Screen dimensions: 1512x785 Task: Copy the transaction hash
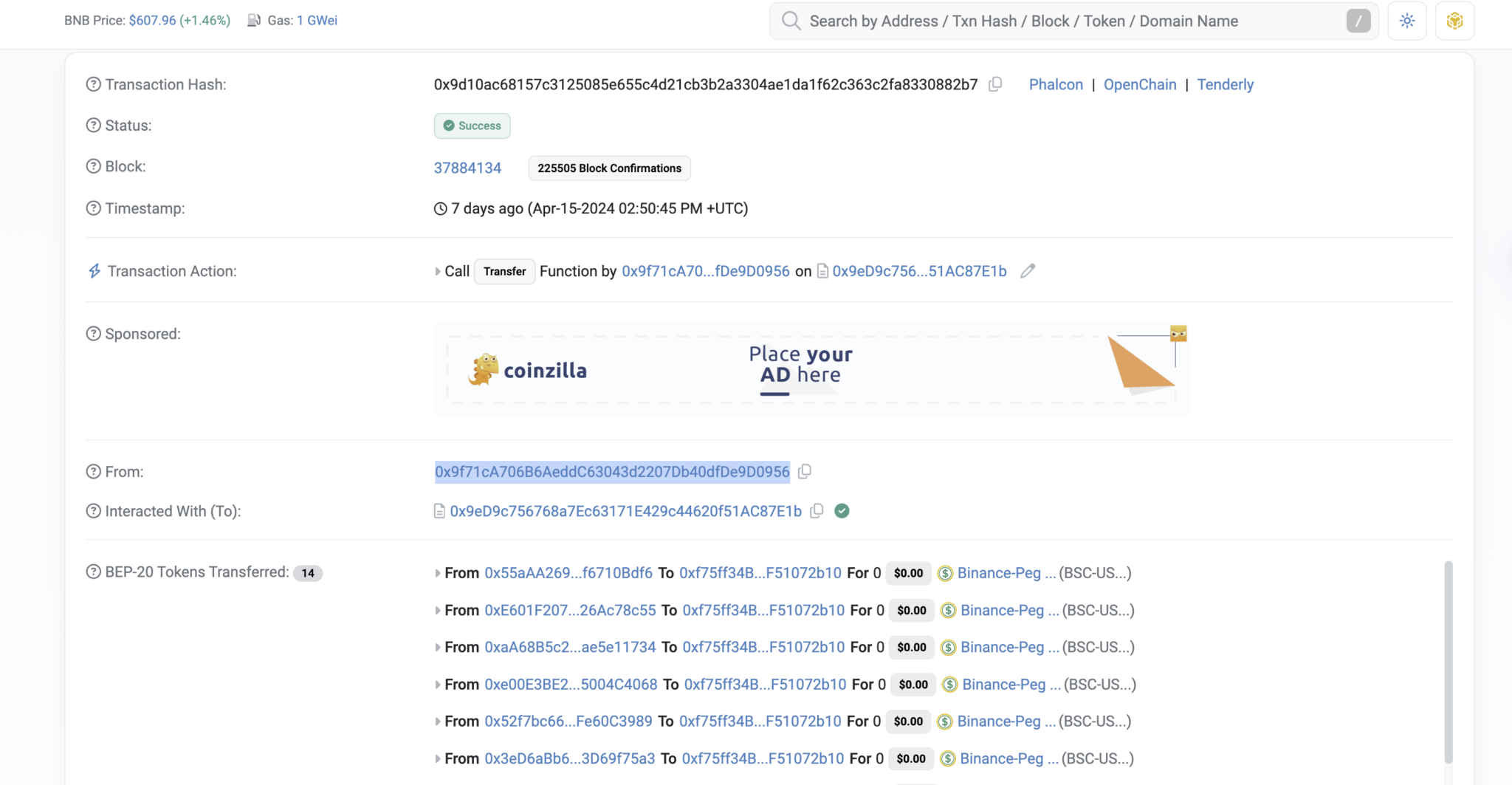(x=994, y=83)
